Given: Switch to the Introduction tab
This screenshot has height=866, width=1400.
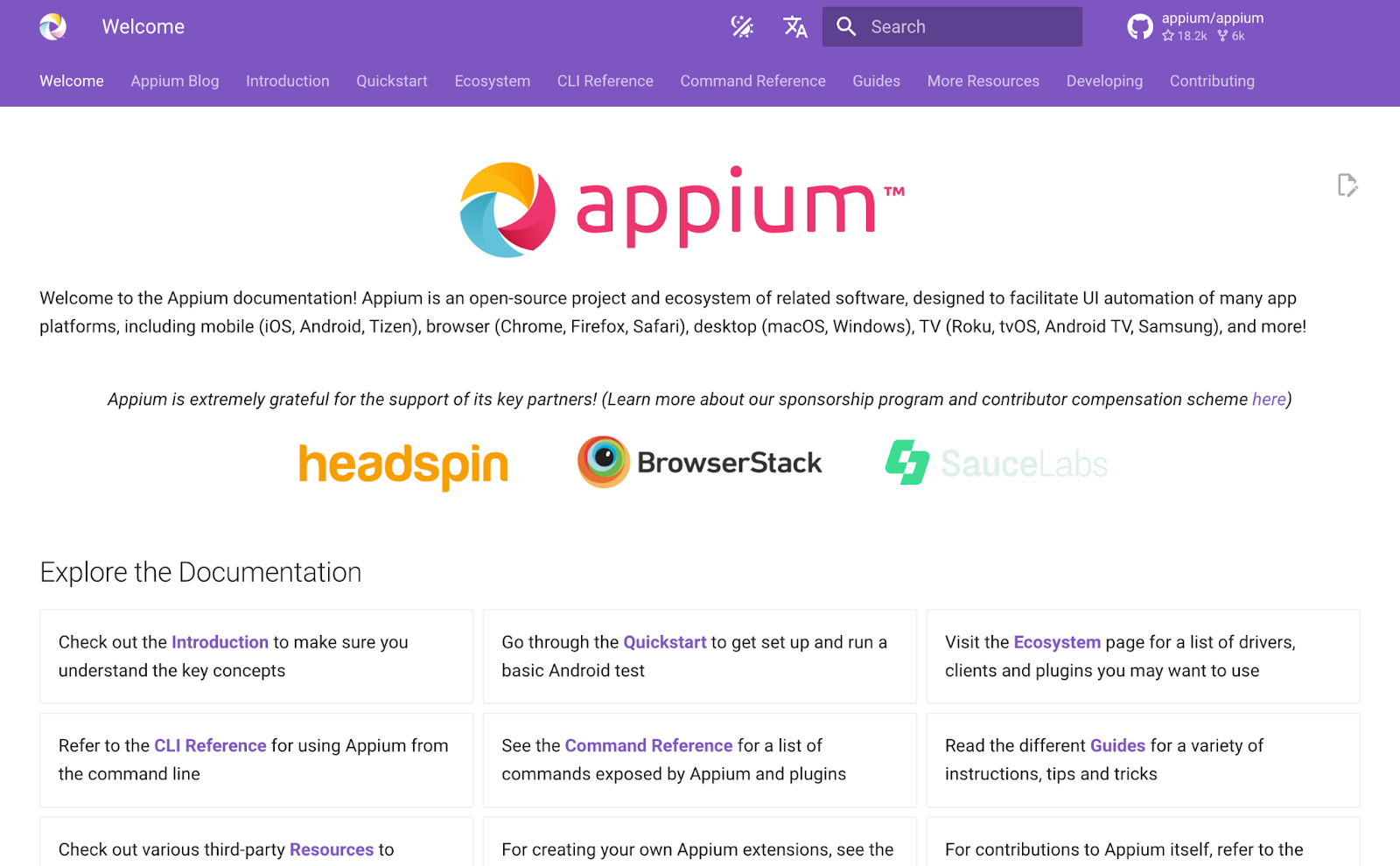Looking at the screenshot, I should coord(288,80).
